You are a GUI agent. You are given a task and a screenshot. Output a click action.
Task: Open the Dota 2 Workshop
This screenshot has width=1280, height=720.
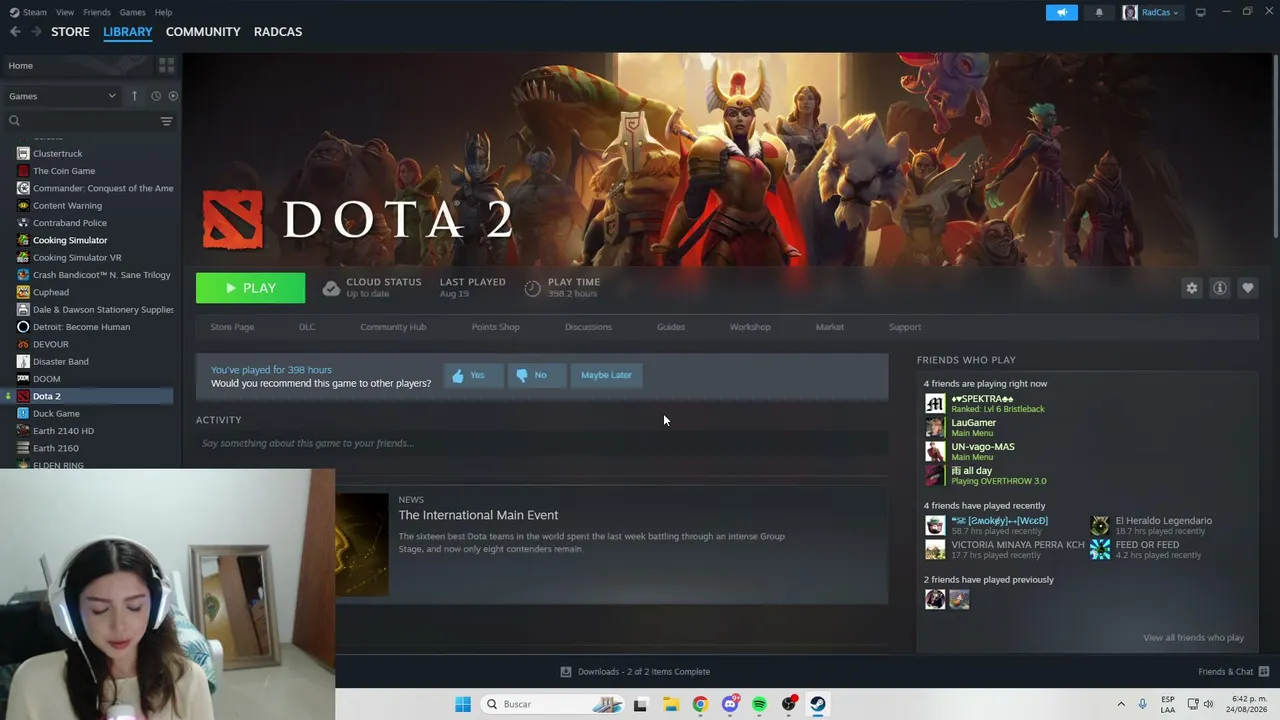(x=750, y=327)
